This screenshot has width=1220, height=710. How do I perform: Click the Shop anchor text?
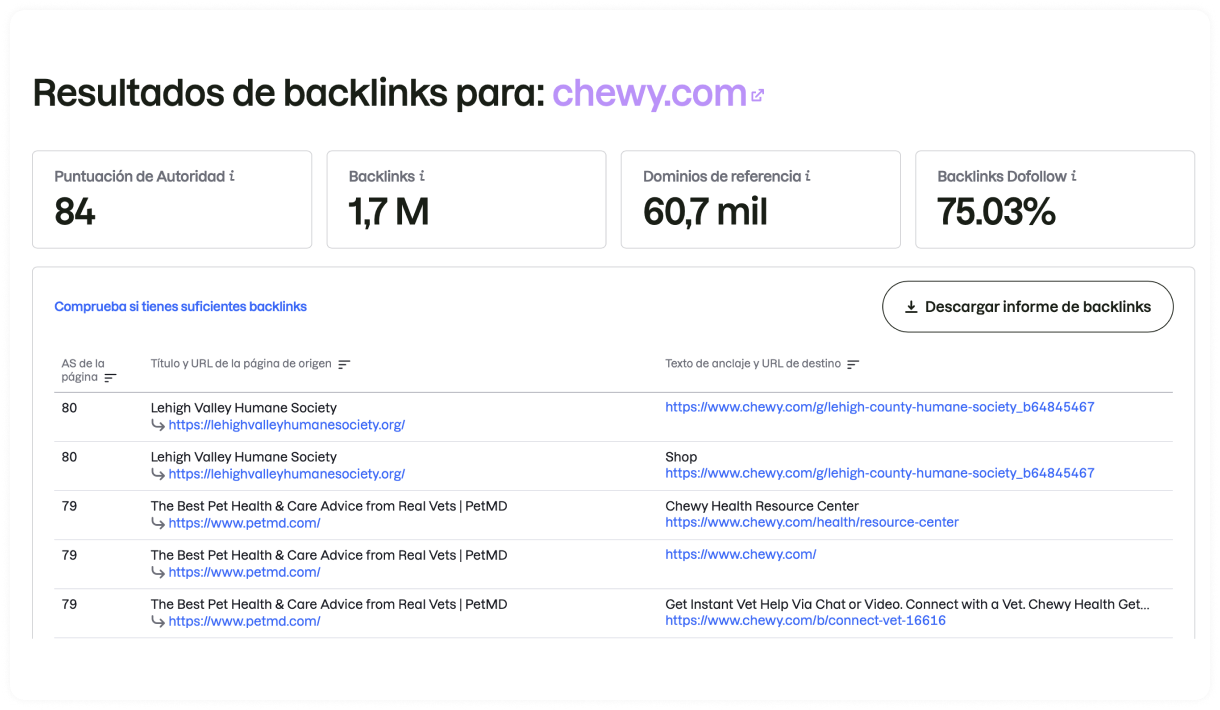coord(681,457)
